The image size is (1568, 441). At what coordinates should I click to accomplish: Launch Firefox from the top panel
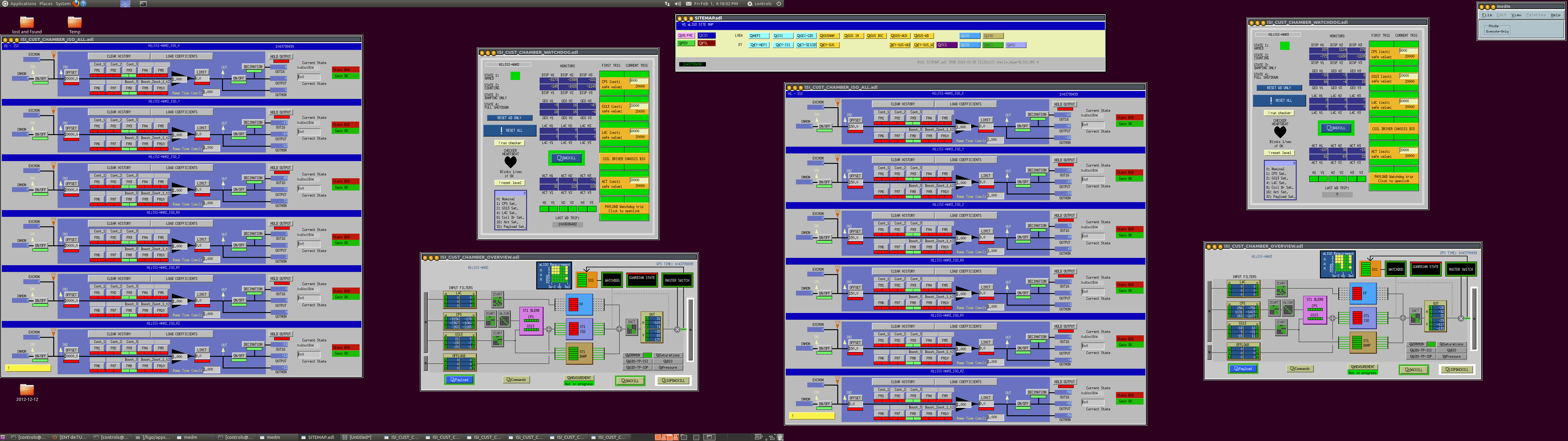point(76,4)
